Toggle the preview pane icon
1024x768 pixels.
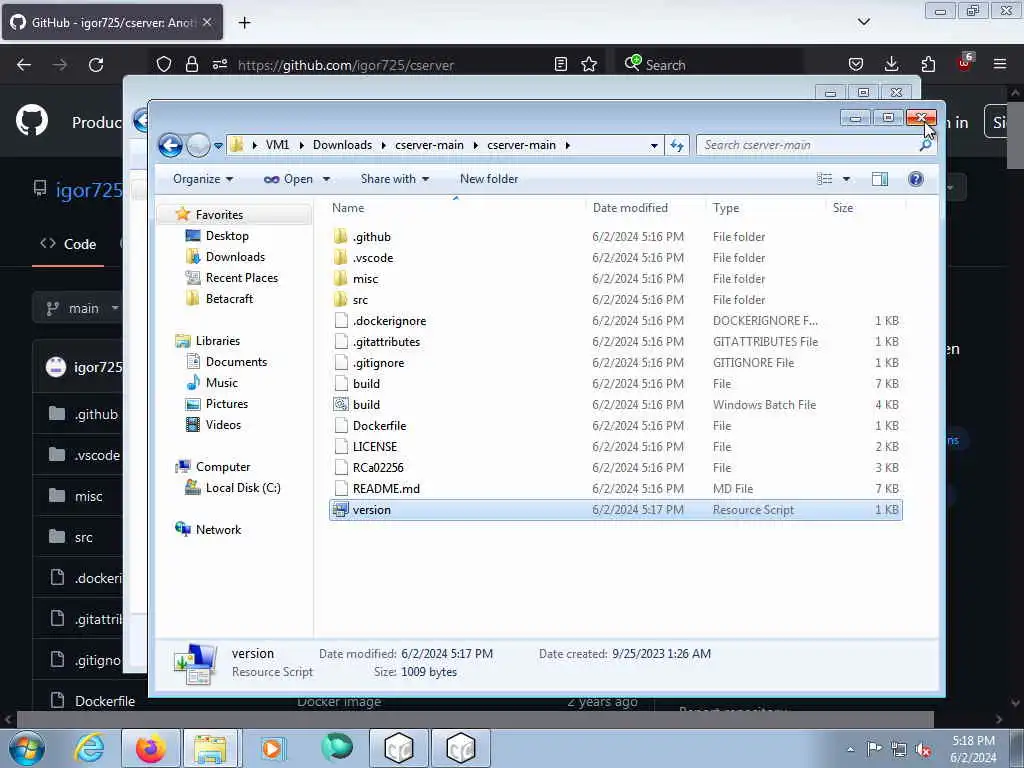[x=880, y=179]
